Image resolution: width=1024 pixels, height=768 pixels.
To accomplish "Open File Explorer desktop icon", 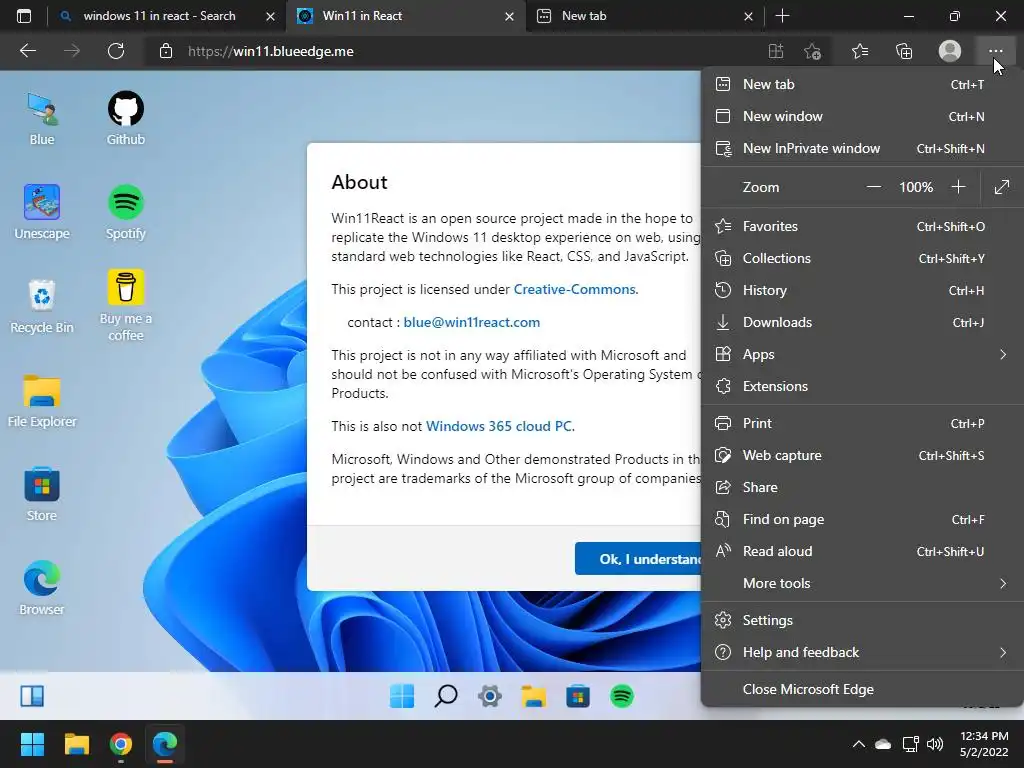I will coord(42,401).
